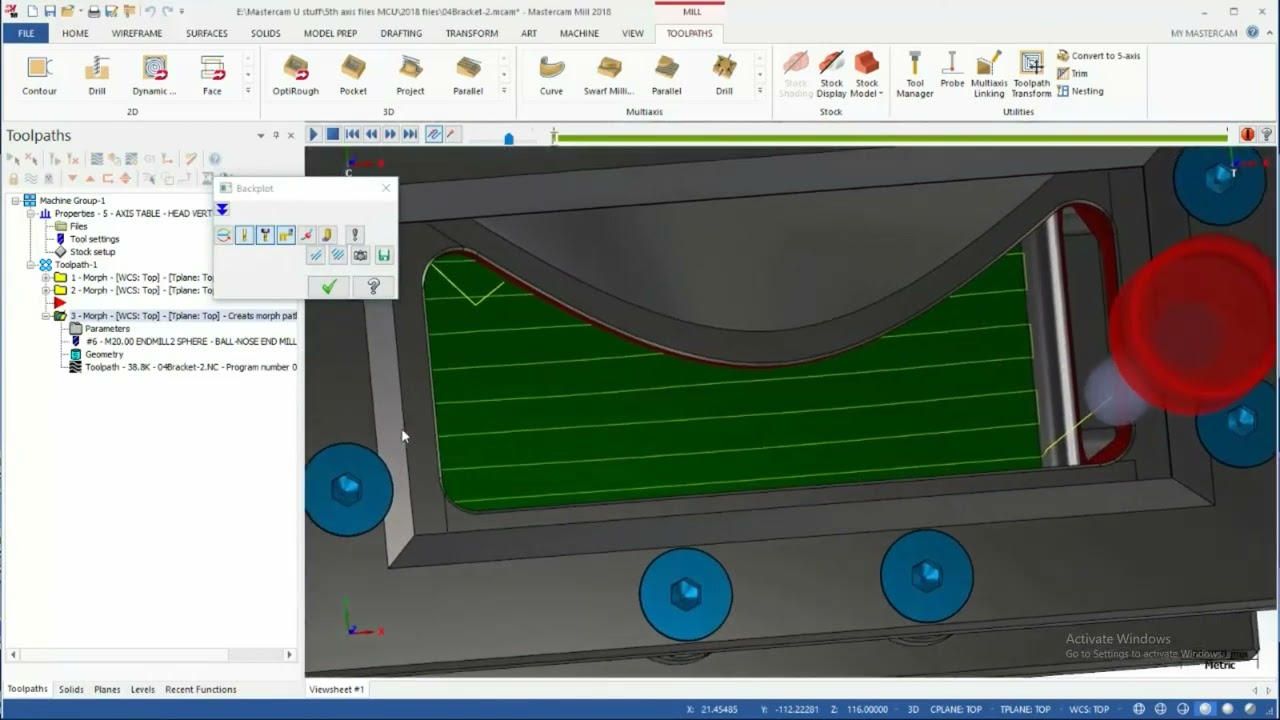
Task: Jump to next stop in backplot
Action: [410, 134]
